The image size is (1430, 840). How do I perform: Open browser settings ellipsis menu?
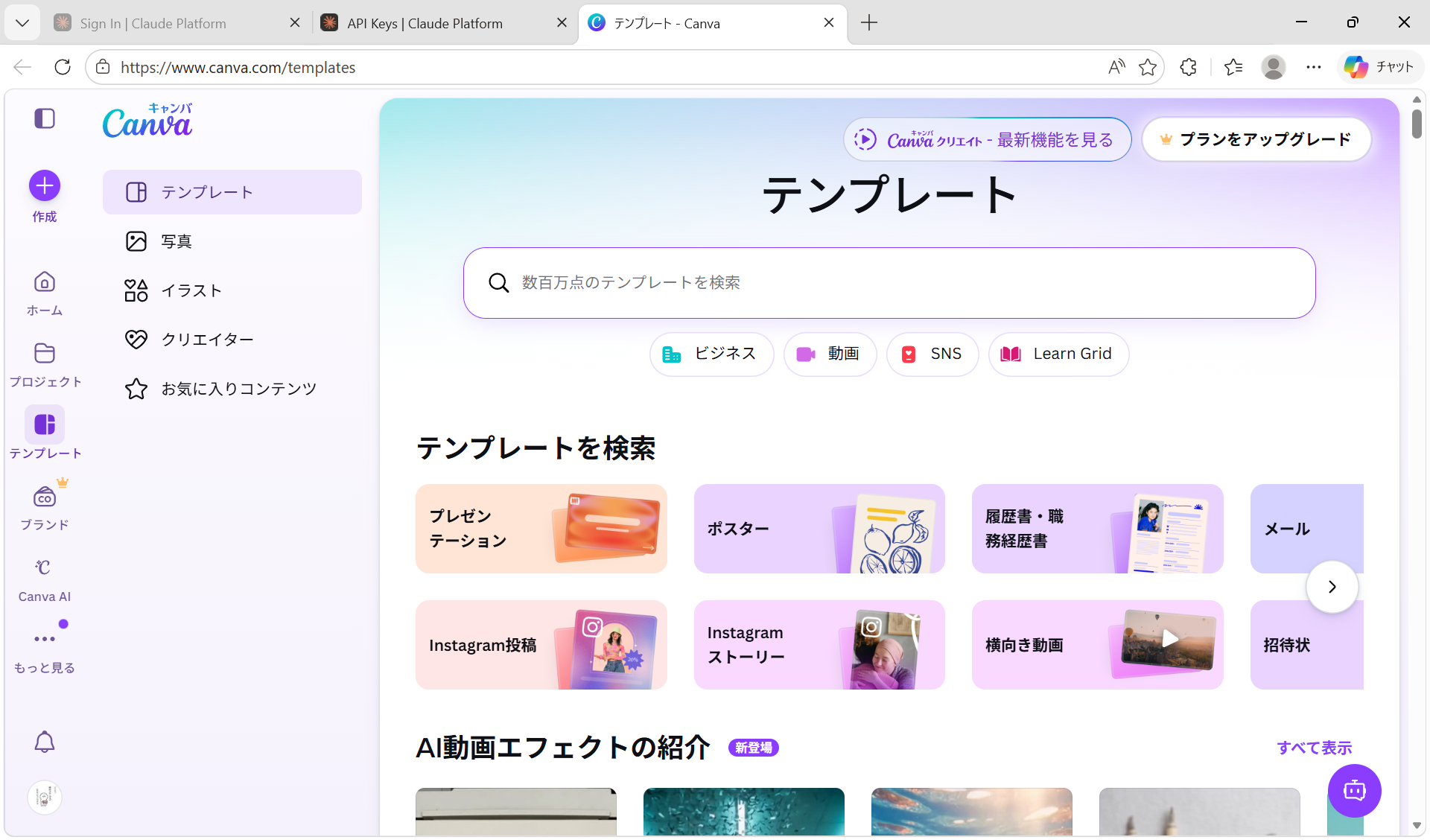[1314, 67]
